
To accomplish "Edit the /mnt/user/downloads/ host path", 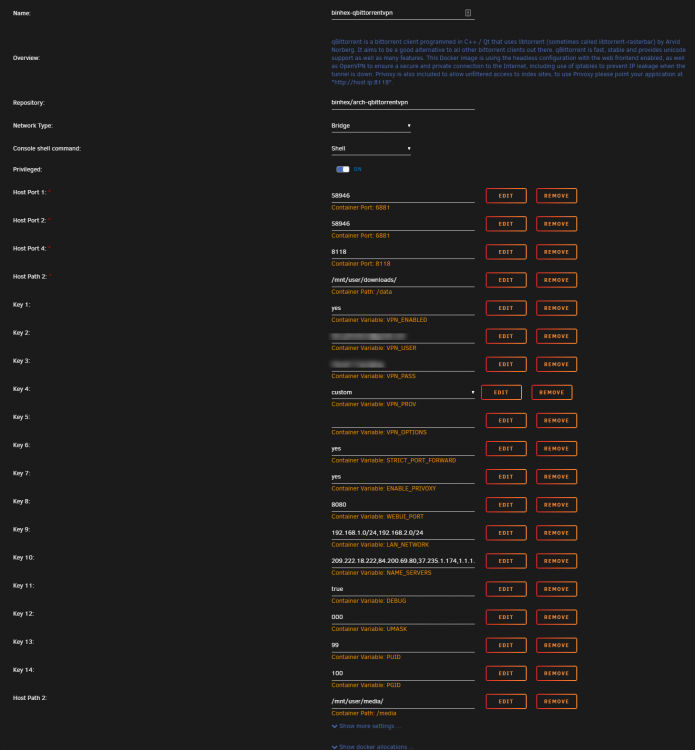I will click(506, 280).
